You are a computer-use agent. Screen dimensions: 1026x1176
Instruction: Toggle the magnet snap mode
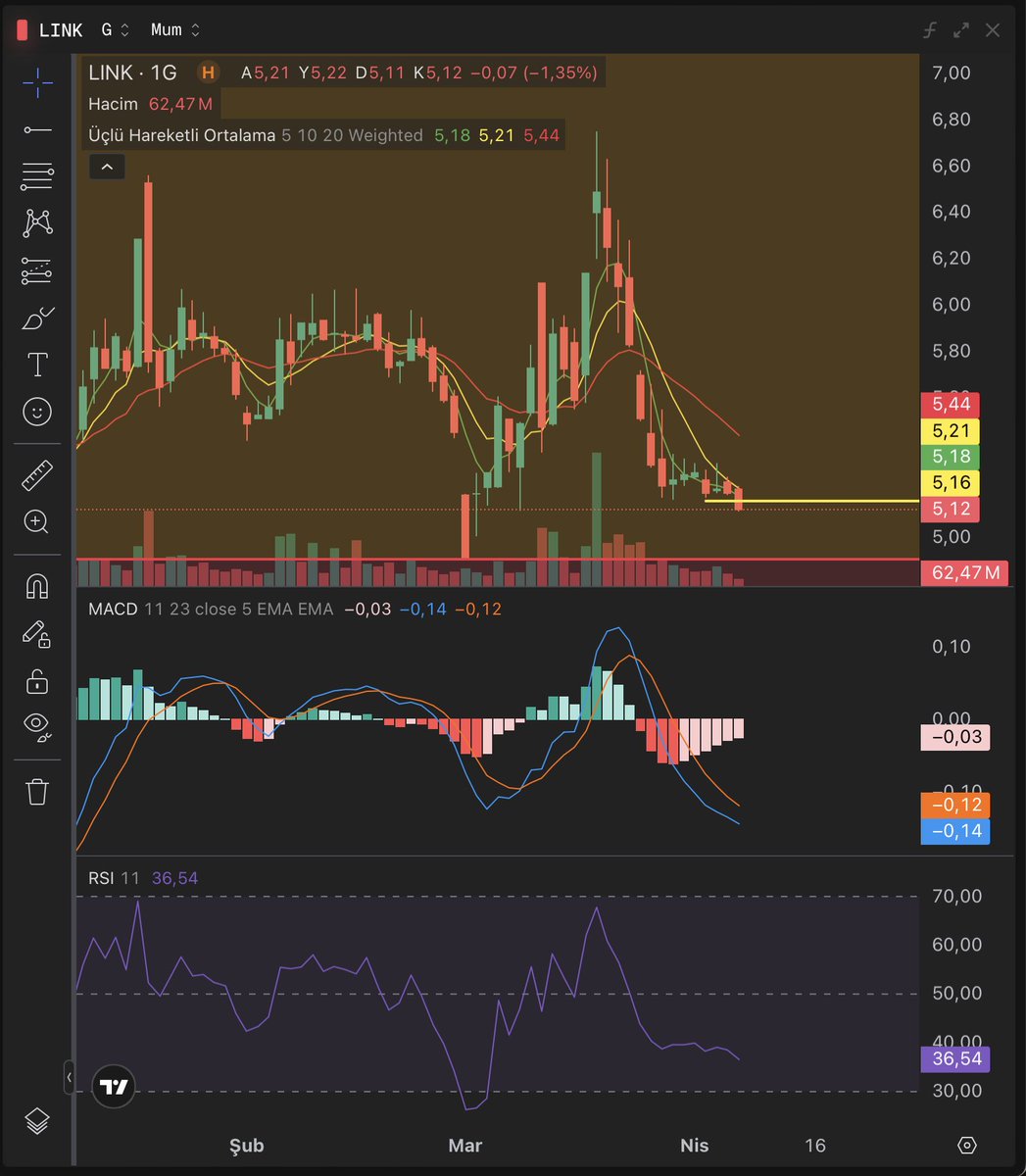click(37, 586)
